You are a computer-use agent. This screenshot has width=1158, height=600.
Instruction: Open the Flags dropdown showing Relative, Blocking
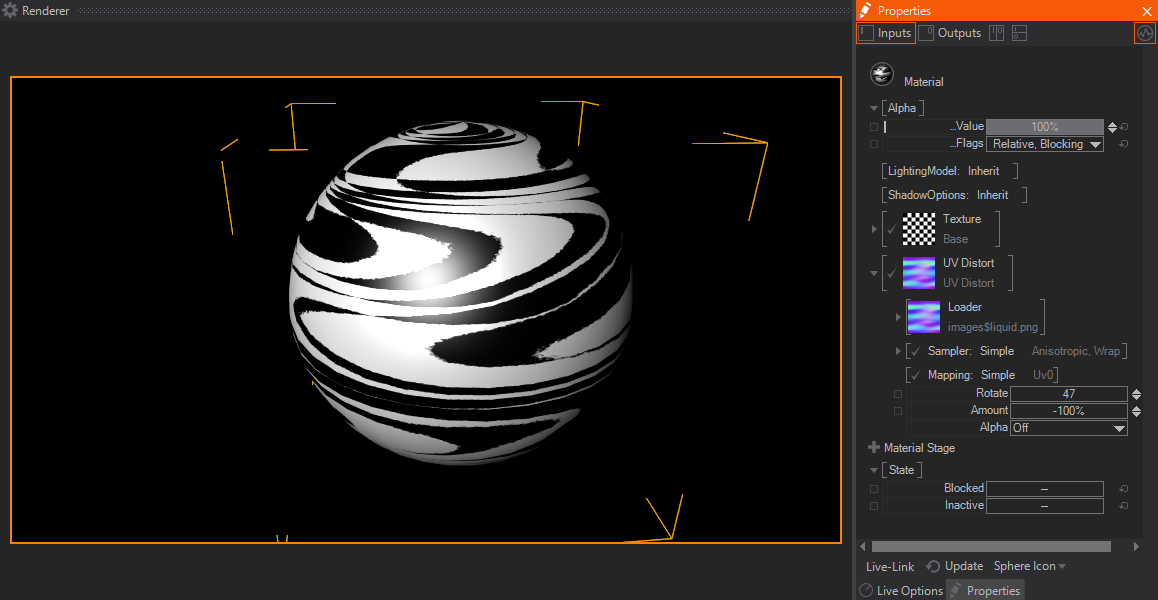point(1045,144)
